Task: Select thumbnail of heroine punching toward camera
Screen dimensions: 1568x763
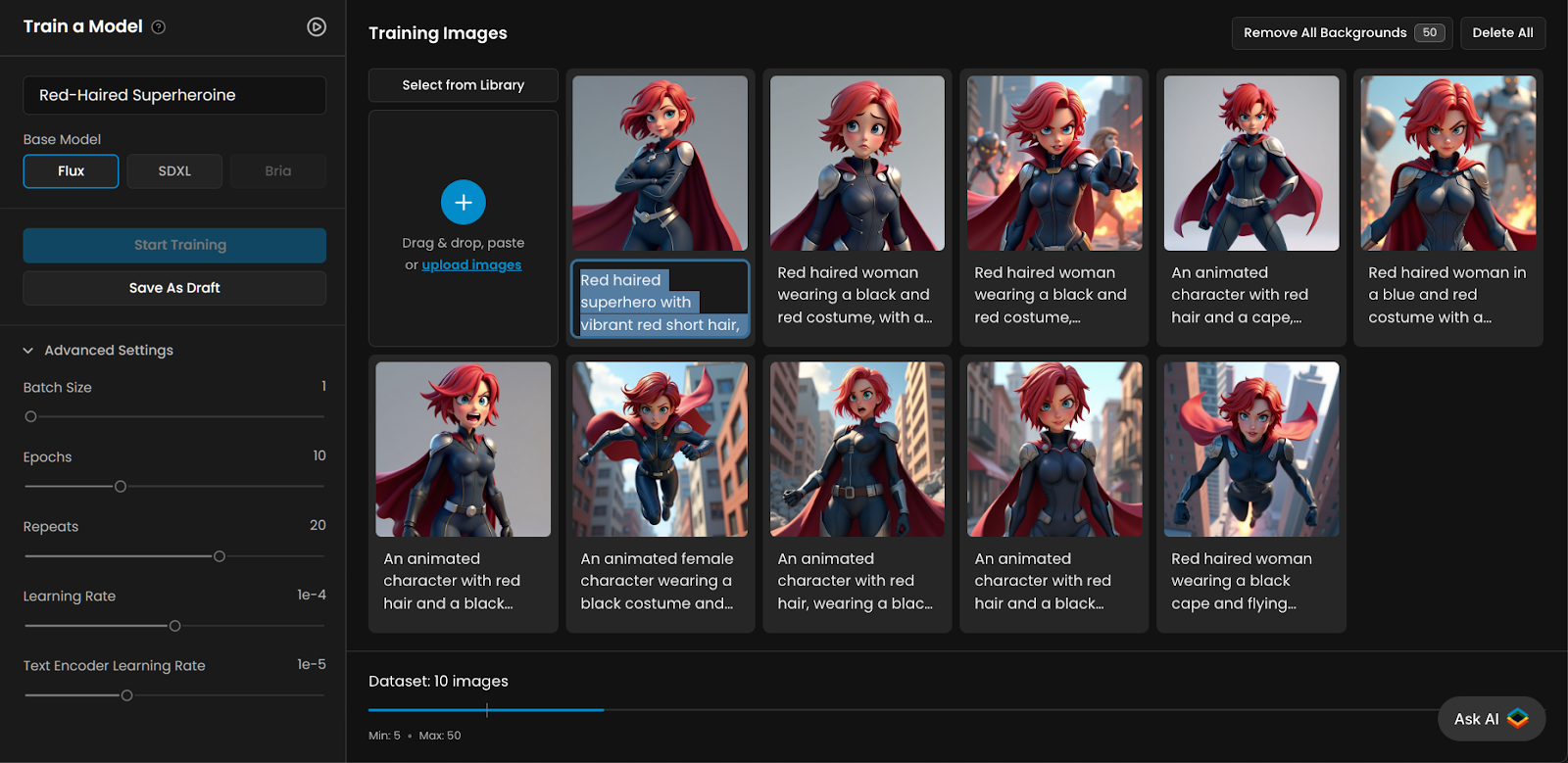Action: (1054, 164)
